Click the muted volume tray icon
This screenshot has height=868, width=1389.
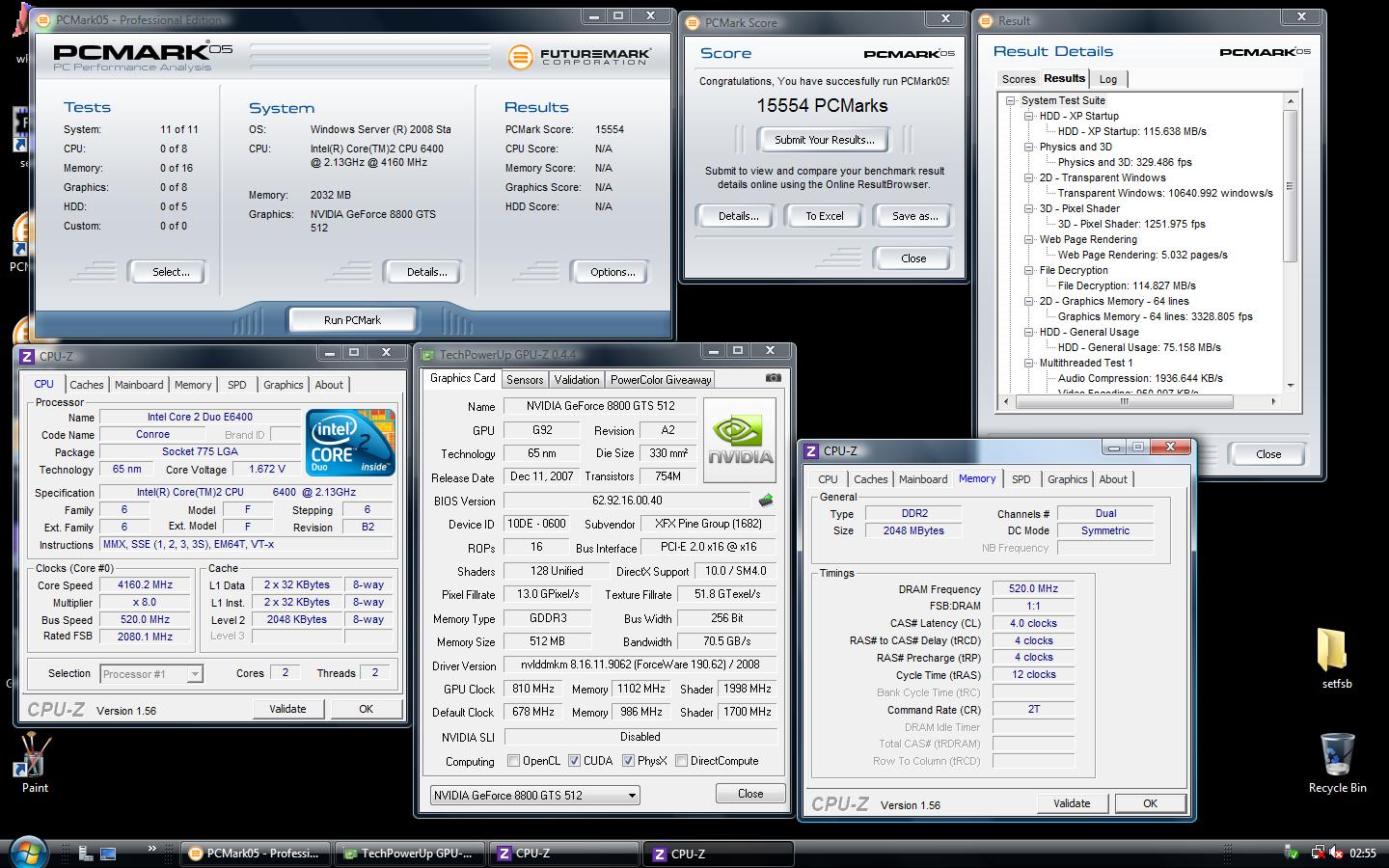click(1336, 853)
